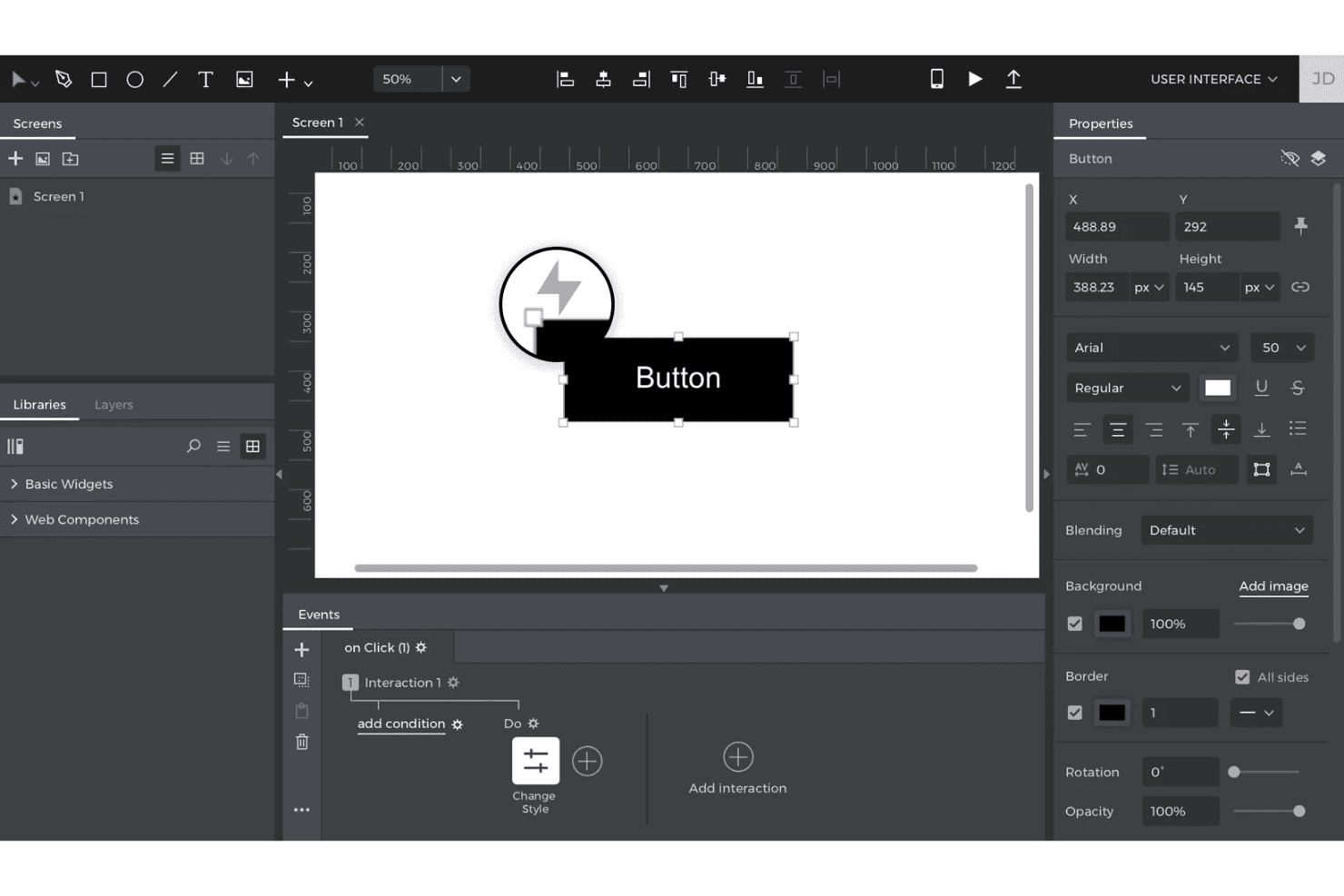This screenshot has width=1344, height=896.
Task: Uncheck the All sides checkbox
Action: pyautogui.click(x=1242, y=676)
